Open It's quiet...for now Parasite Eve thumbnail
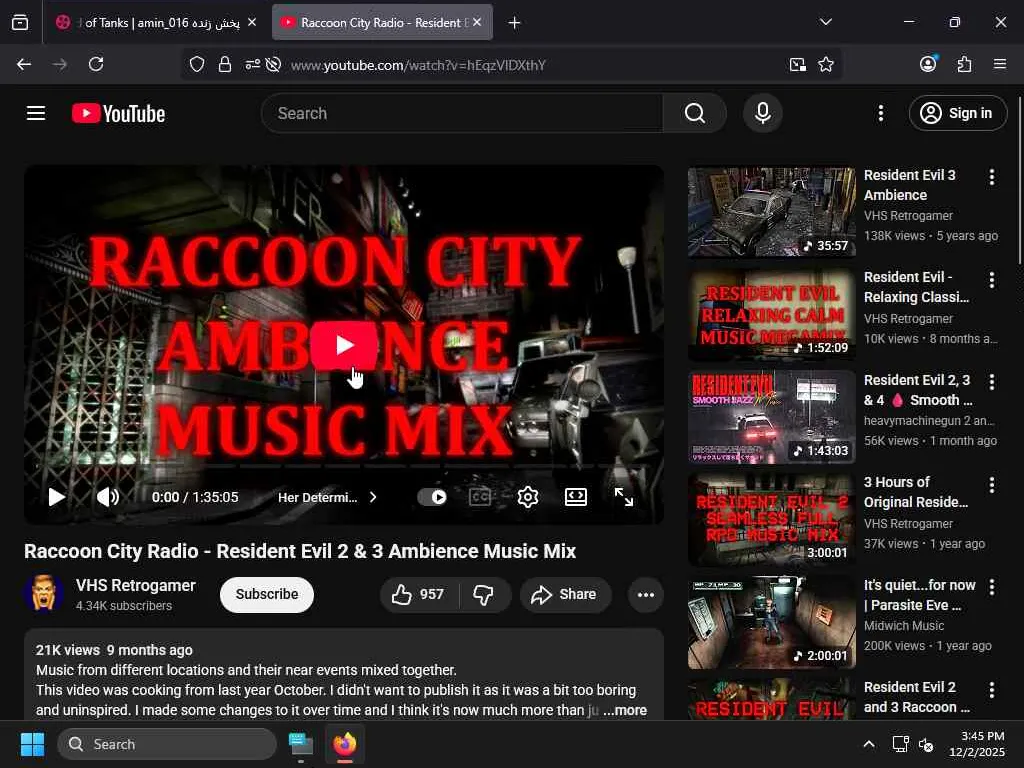This screenshot has height=768, width=1024. tap(771, 622)
